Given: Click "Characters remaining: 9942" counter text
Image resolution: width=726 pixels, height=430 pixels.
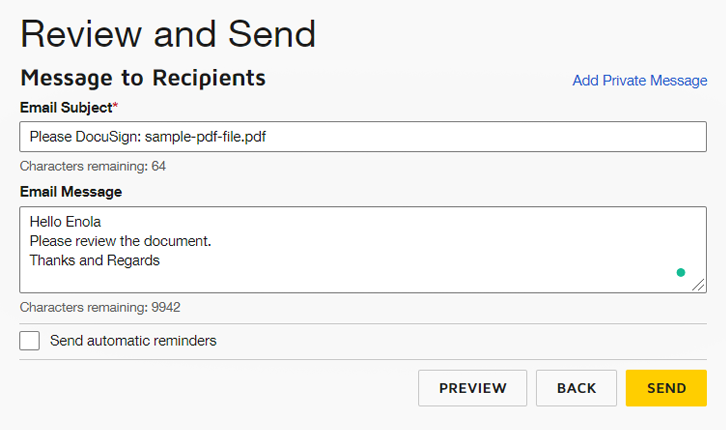Looking at the screenshot, I should click(x=100, y=307).
